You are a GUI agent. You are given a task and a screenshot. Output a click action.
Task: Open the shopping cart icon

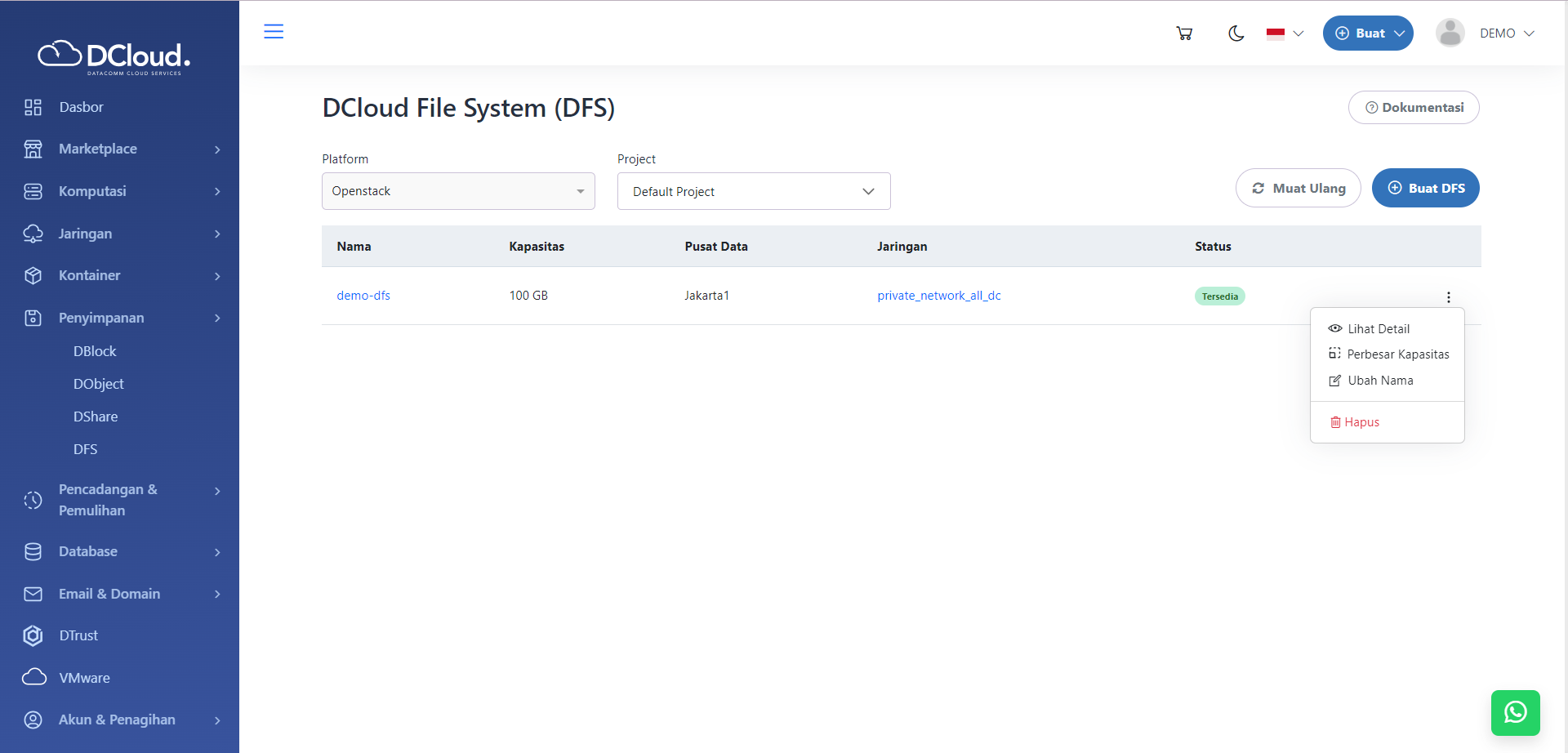point(1184,33)
